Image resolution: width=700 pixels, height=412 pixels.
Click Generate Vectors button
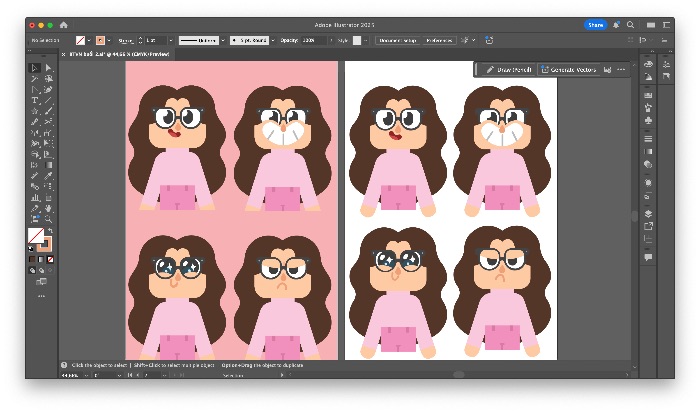coord(568,70)
